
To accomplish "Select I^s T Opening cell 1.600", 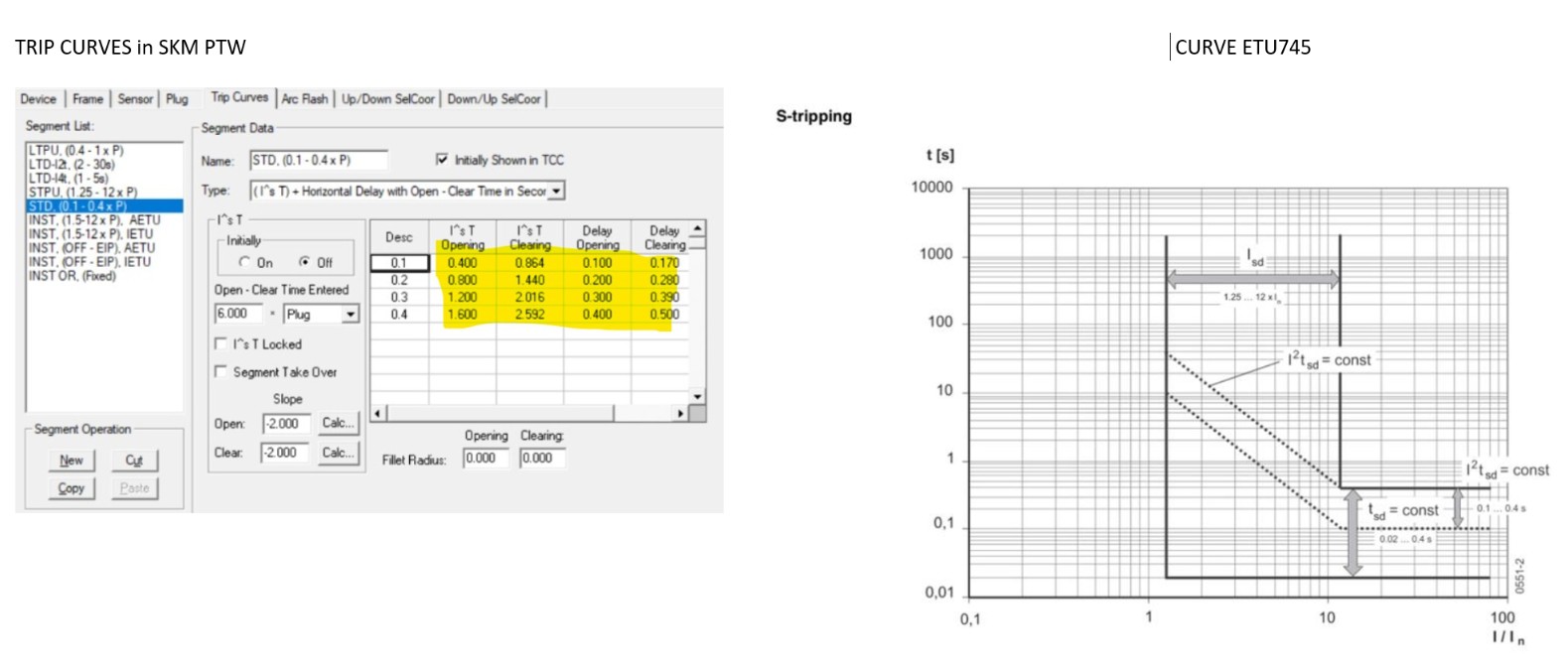I will coord(463,314).
